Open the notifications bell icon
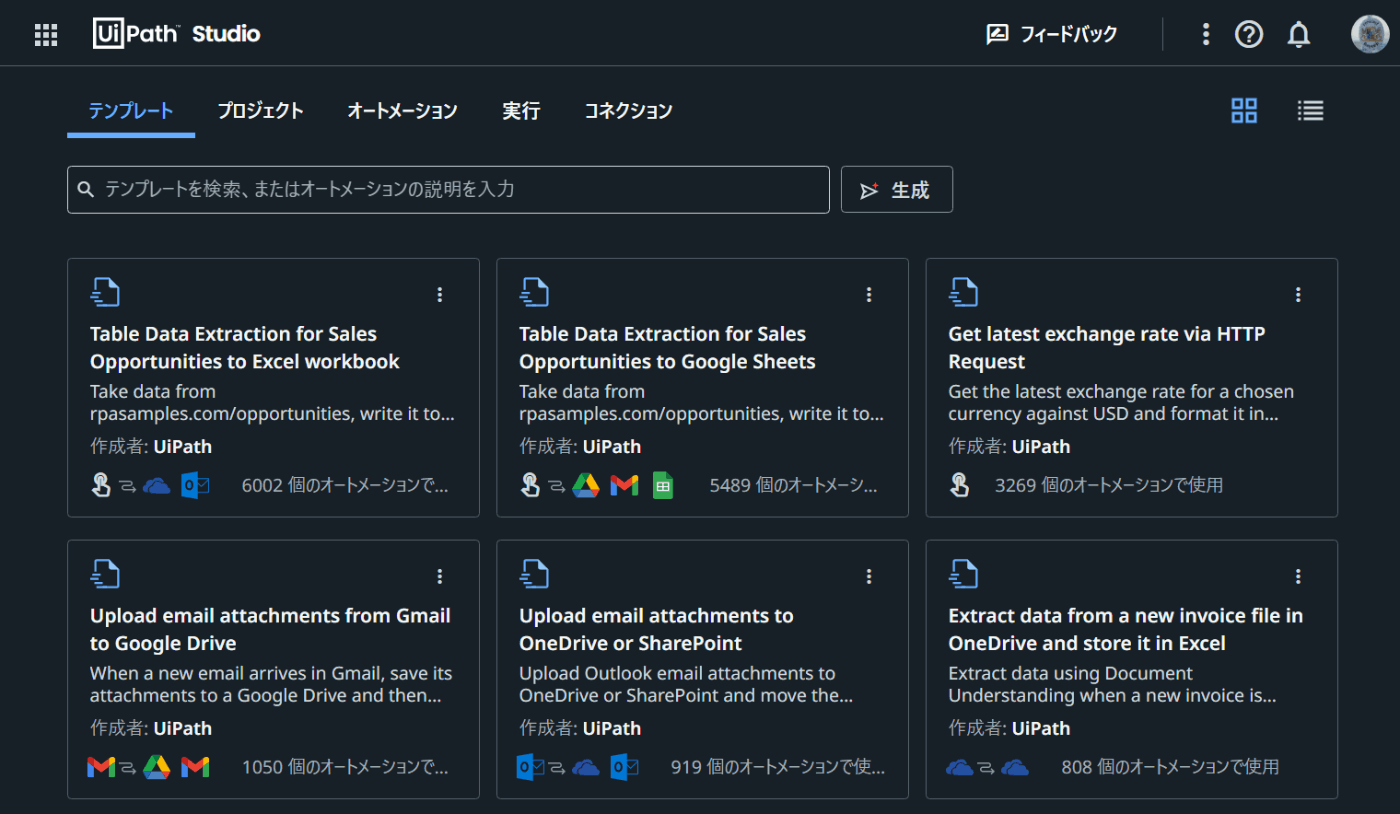Screen dimensions: 1400x814 click(1299, 34)
